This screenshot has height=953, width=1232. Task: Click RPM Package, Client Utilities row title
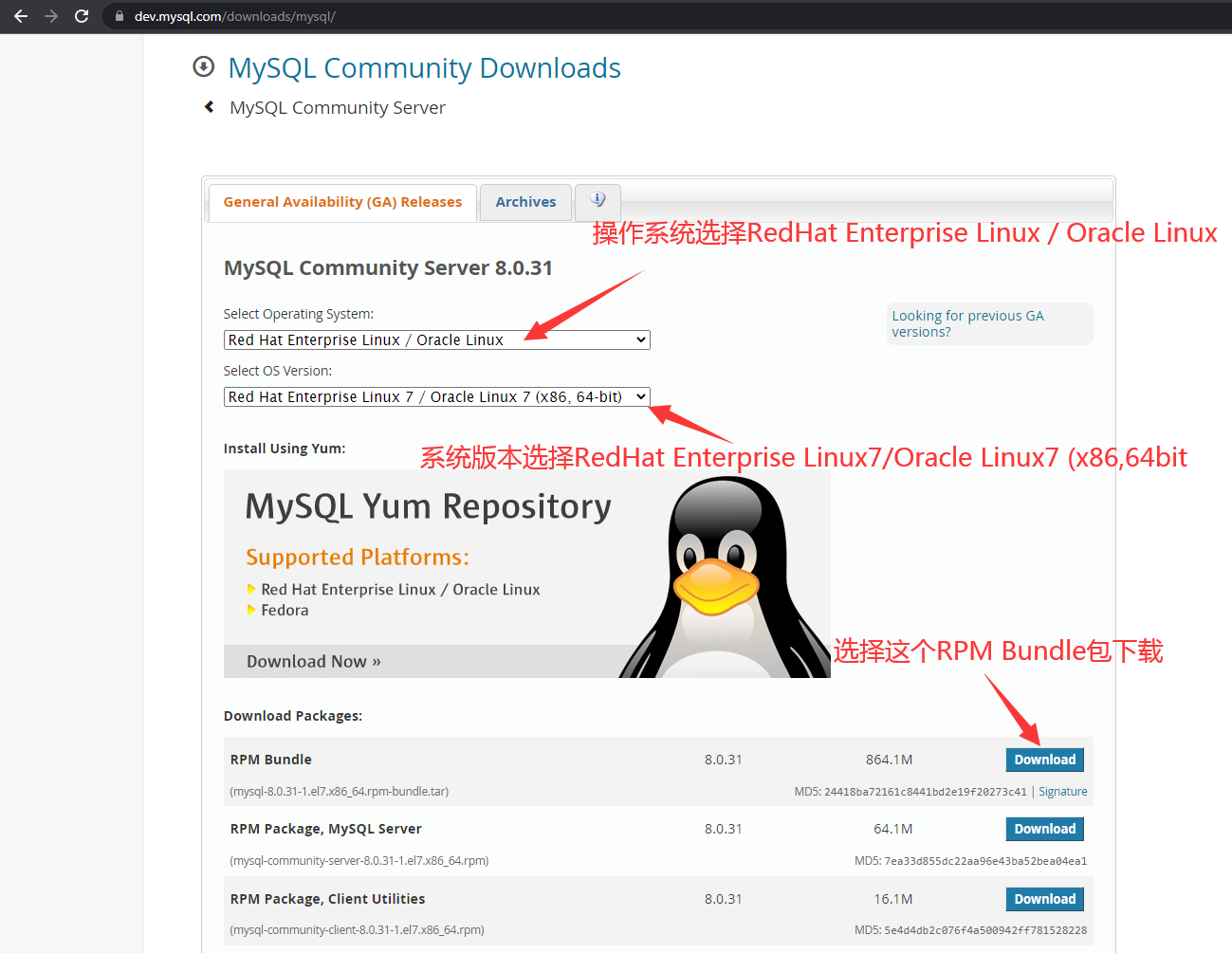pyautogui.click(x=328, y=899)
